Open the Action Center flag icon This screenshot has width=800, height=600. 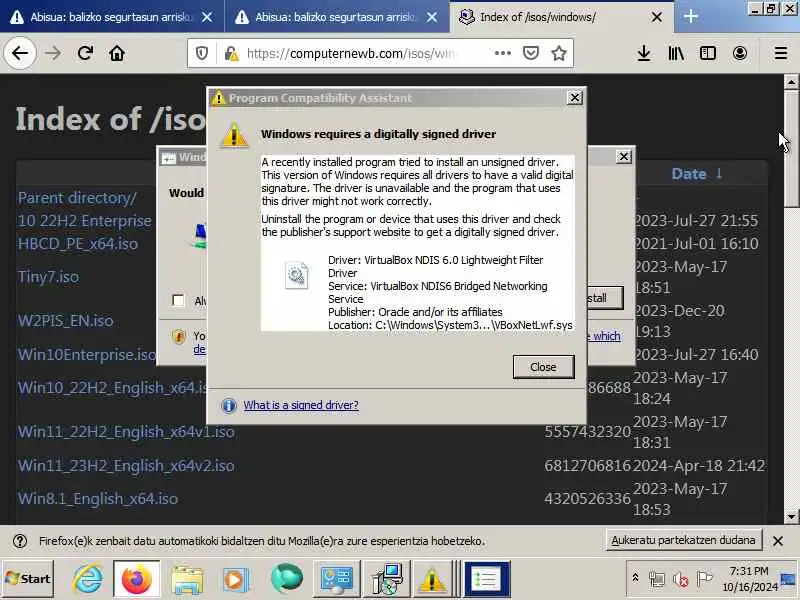tap(704, 579)
